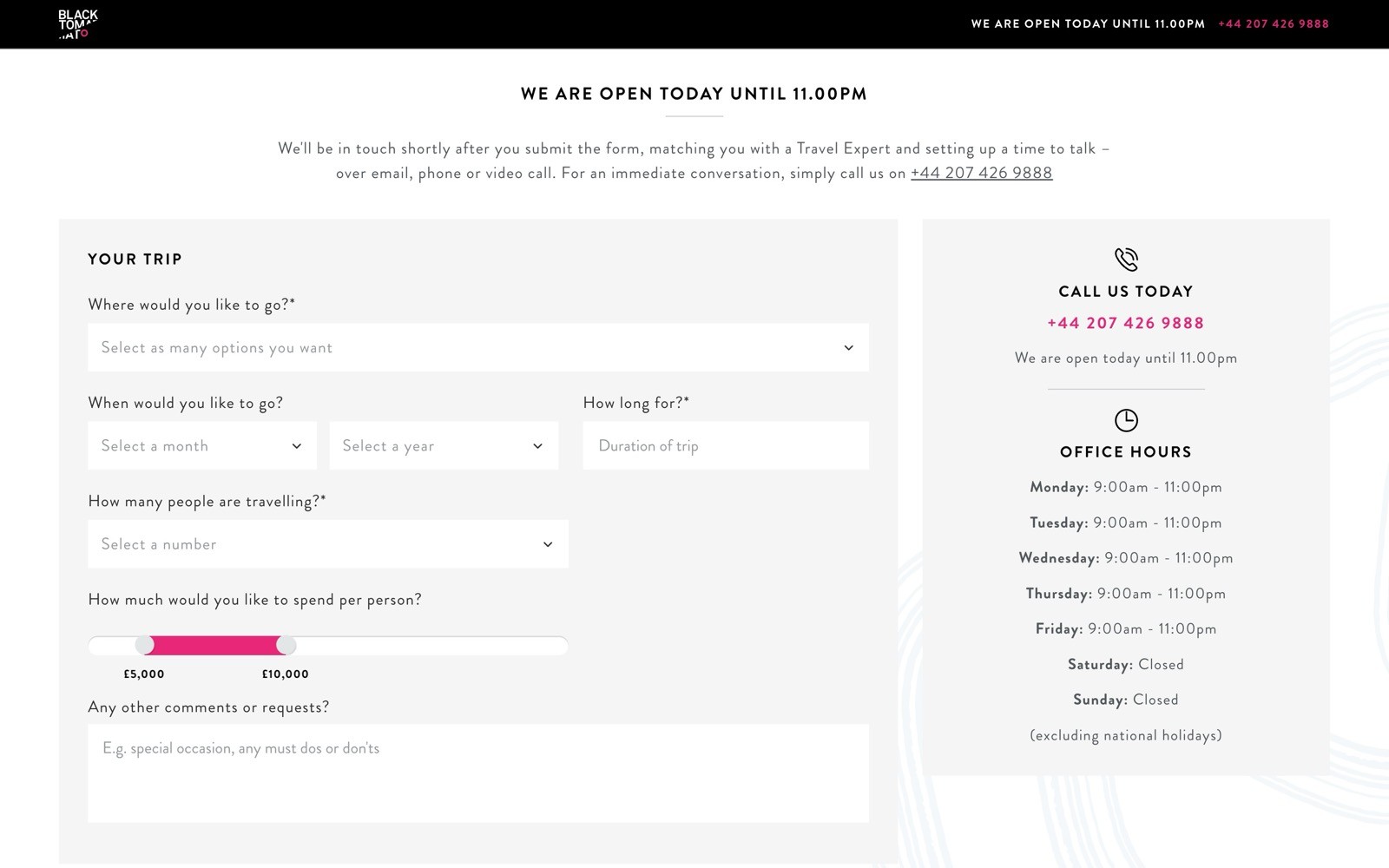Click the pink phone number in the sidebar
Image resolution: width=1389 pixels, height=868 pixels.
1125,322
